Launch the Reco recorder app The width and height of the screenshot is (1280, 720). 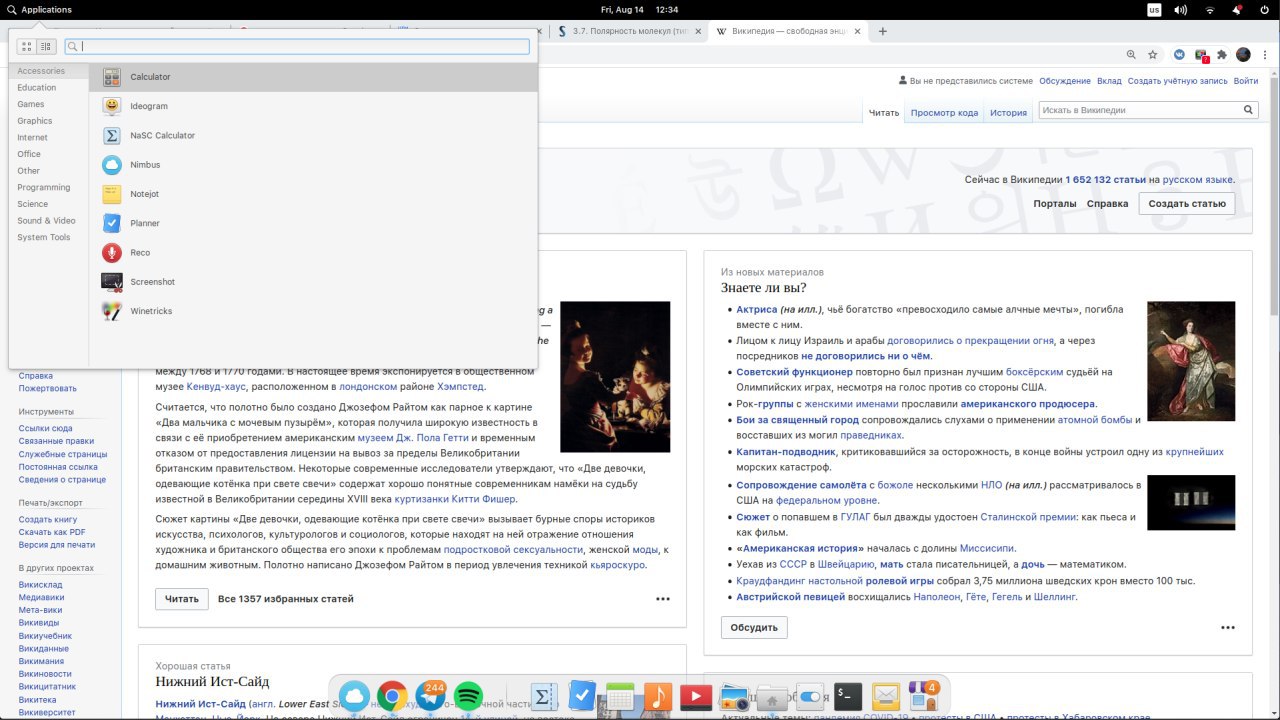[x=313, y=252]
